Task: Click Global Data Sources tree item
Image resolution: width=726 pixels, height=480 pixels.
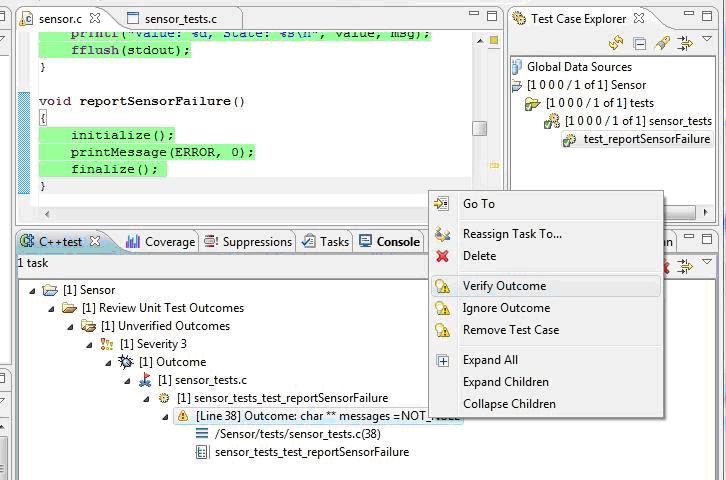Action: click(x=579, y=67)
